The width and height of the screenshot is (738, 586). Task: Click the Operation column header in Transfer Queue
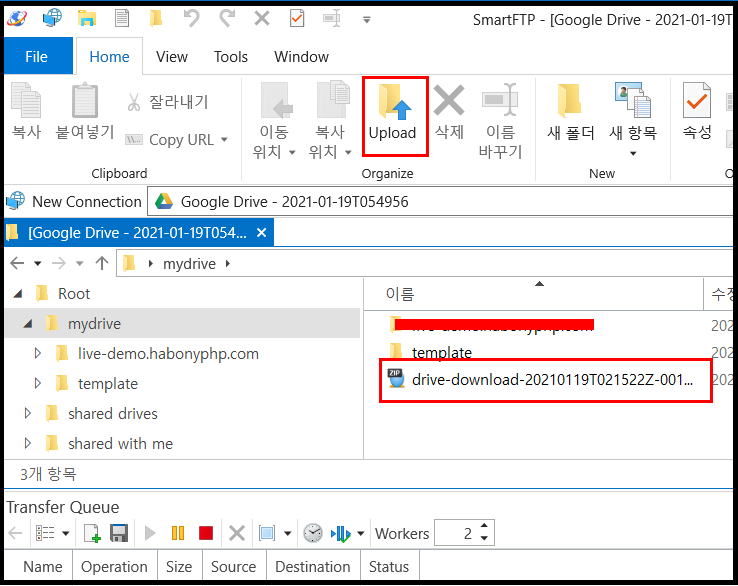point(114,567)
